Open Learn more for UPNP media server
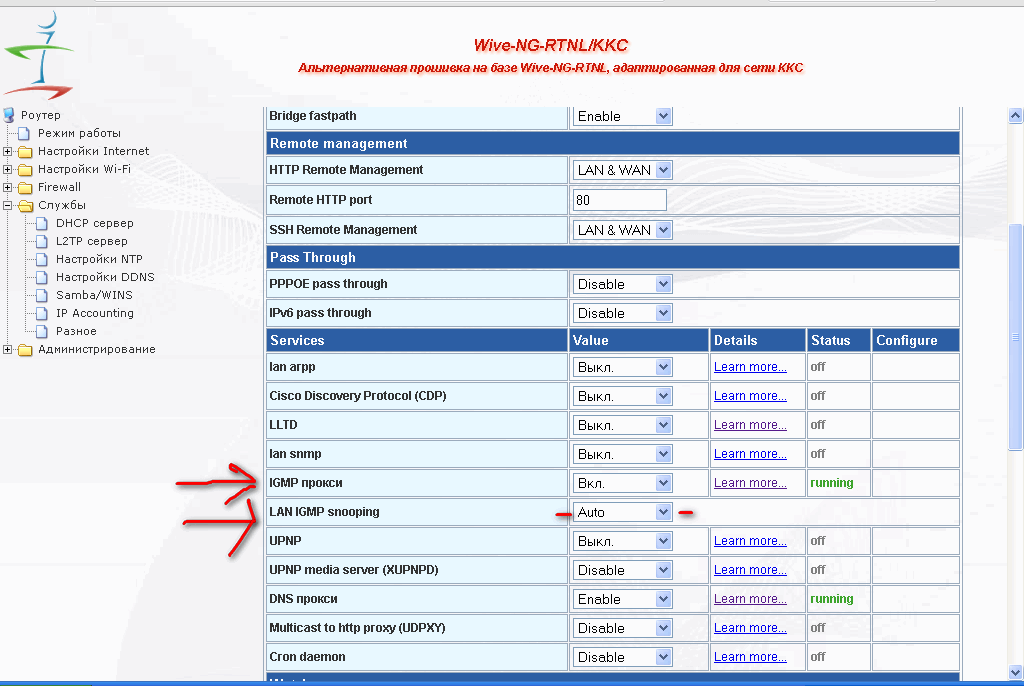The image size is (1024, 686). pyautogui.click(x=750, y=570)
